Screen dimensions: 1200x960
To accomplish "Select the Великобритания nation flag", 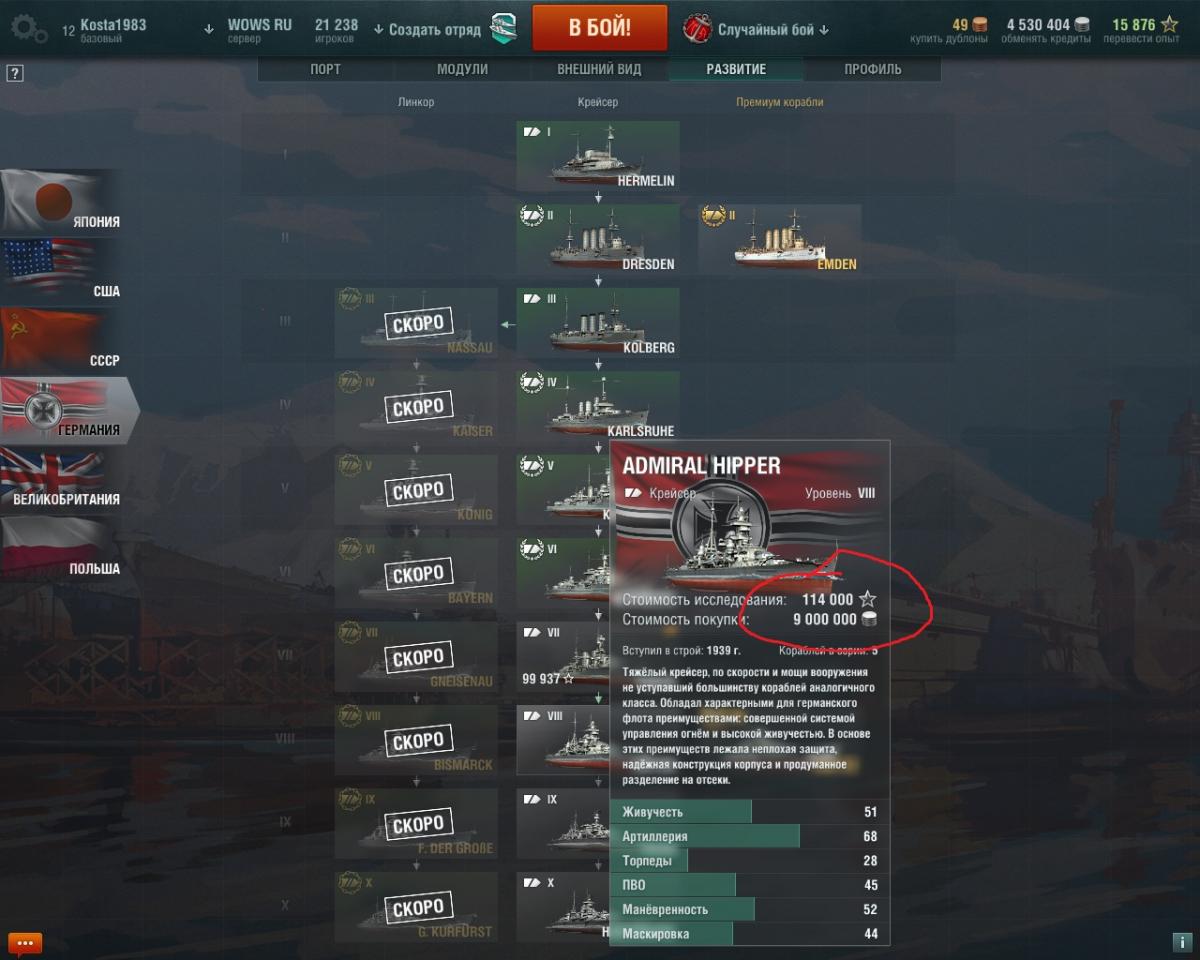I will pyautogui.click(x=62, y=478).
